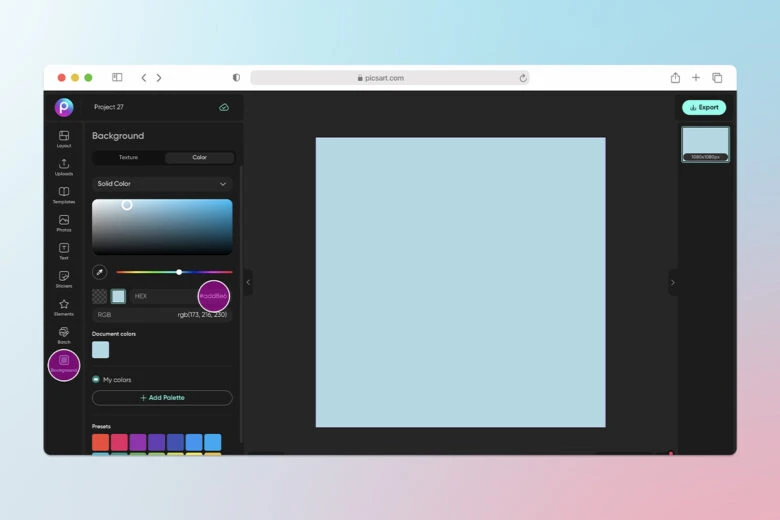Click the eyedropper color picker icon

(99, 272)
